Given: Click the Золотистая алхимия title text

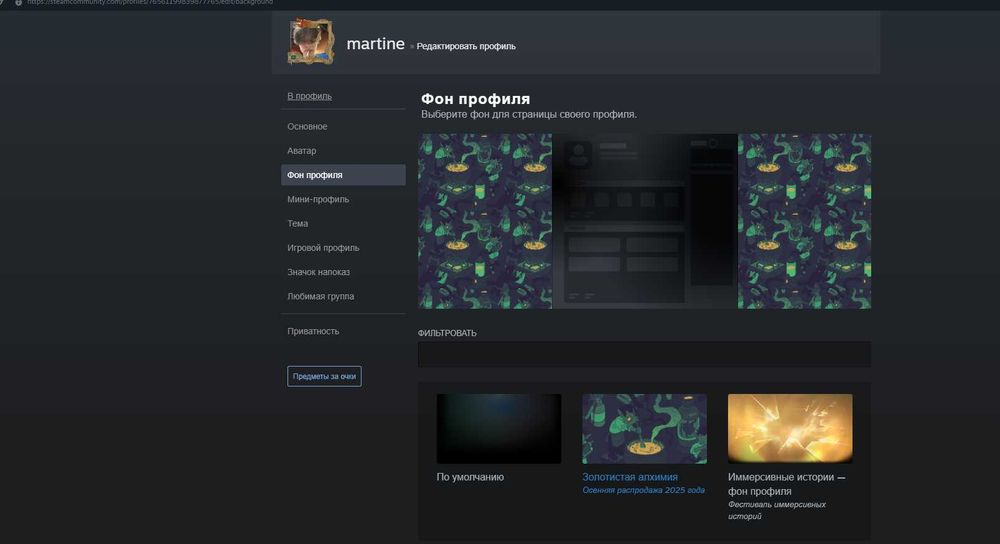Looking at the screenshot, I should (629, 477).
